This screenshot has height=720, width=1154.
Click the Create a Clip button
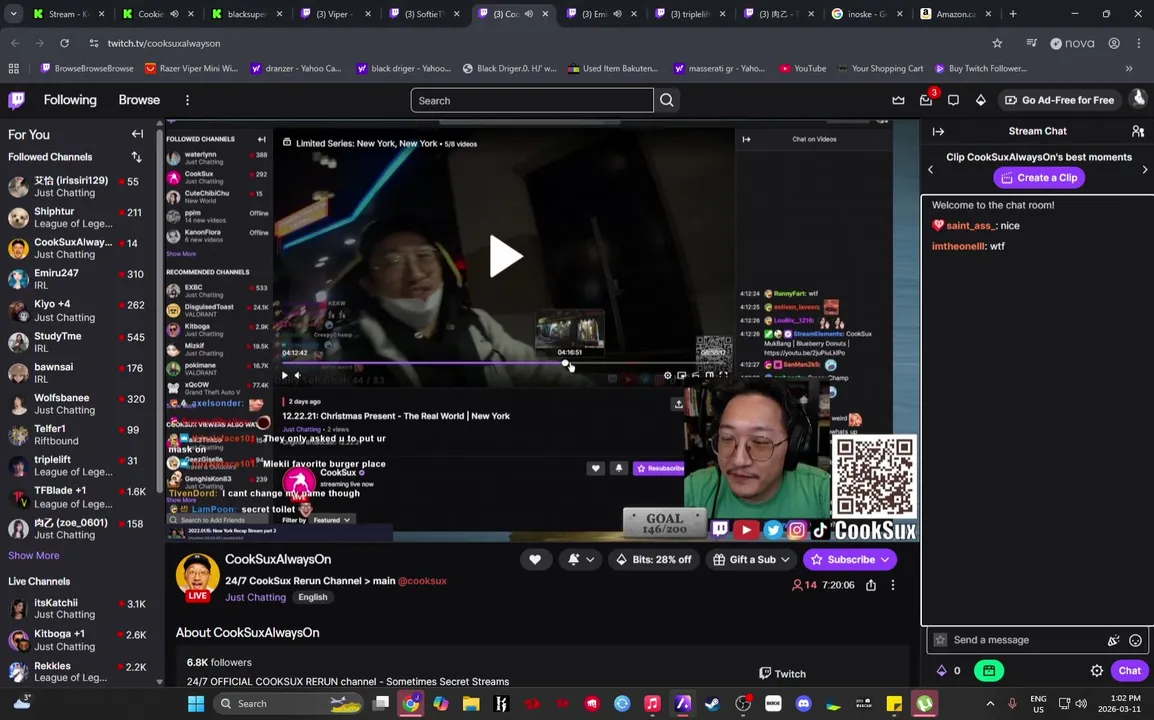(1039, 177)
